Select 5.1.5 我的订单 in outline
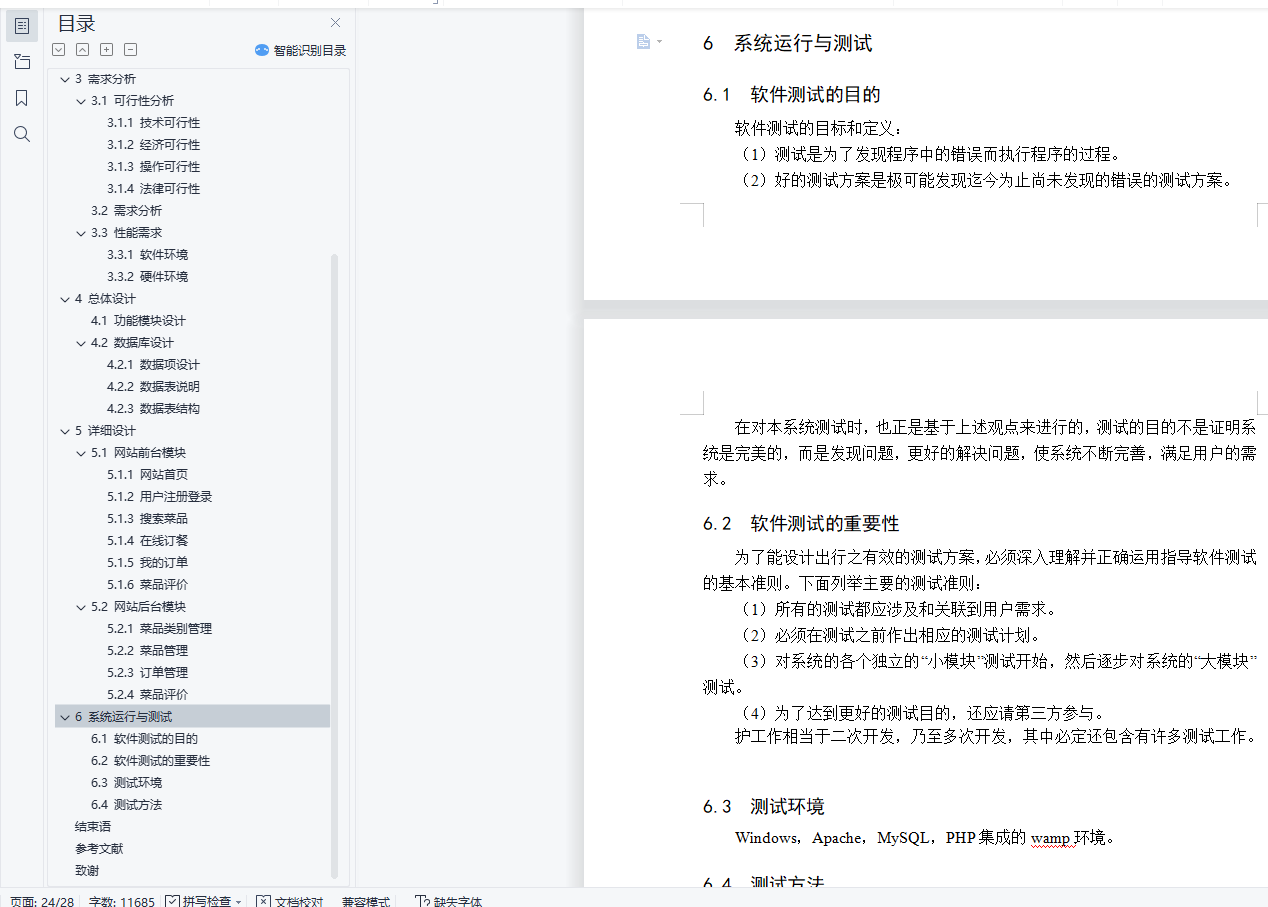 point(147,563)
